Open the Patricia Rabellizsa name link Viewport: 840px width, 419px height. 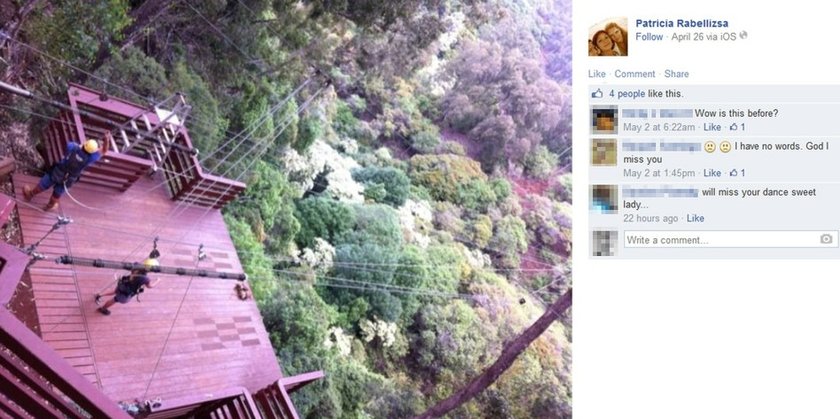(681, 24)
